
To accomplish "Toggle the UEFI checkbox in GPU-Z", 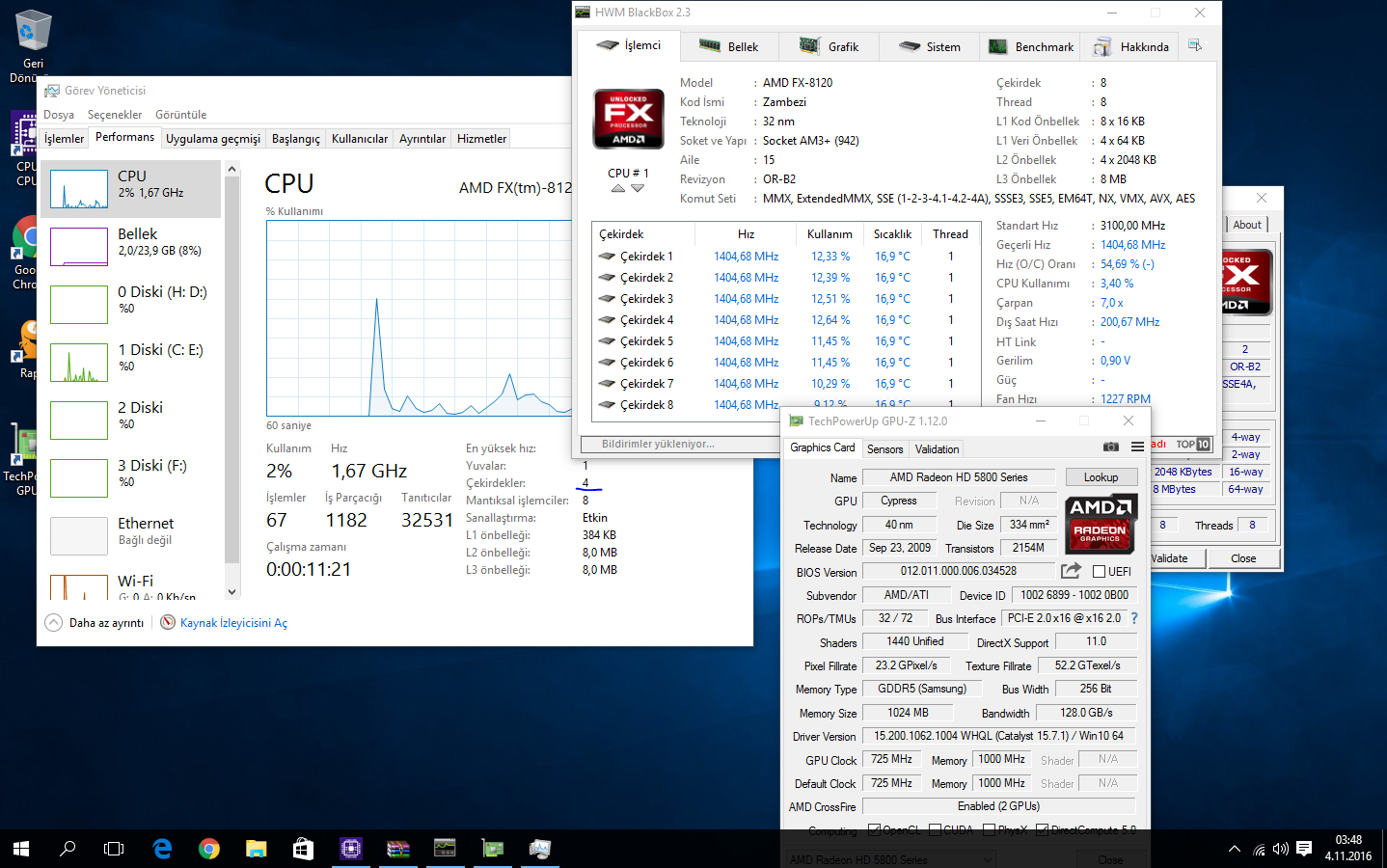I will tap(1099, 571).
